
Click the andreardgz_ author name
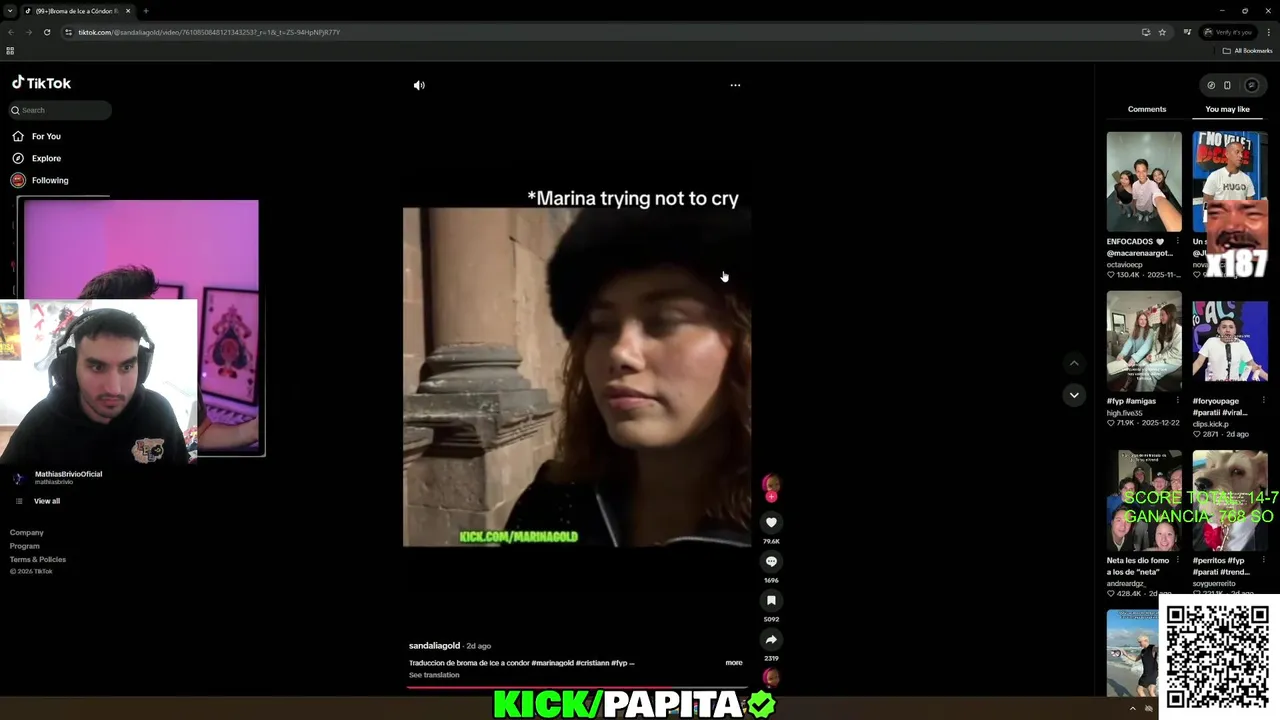click(1128, 583)
